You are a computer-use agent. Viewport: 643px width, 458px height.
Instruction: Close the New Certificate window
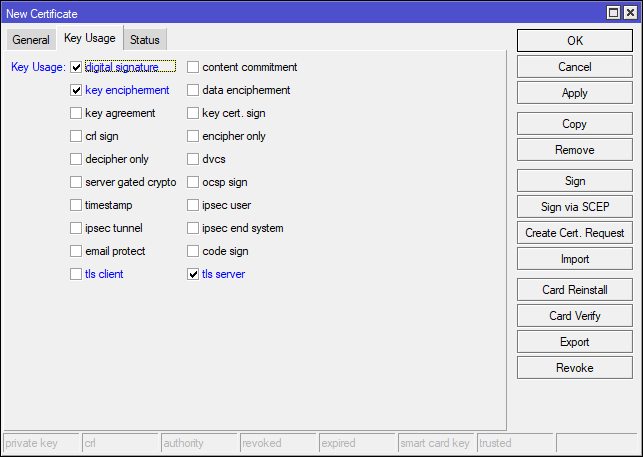point(630,13)
